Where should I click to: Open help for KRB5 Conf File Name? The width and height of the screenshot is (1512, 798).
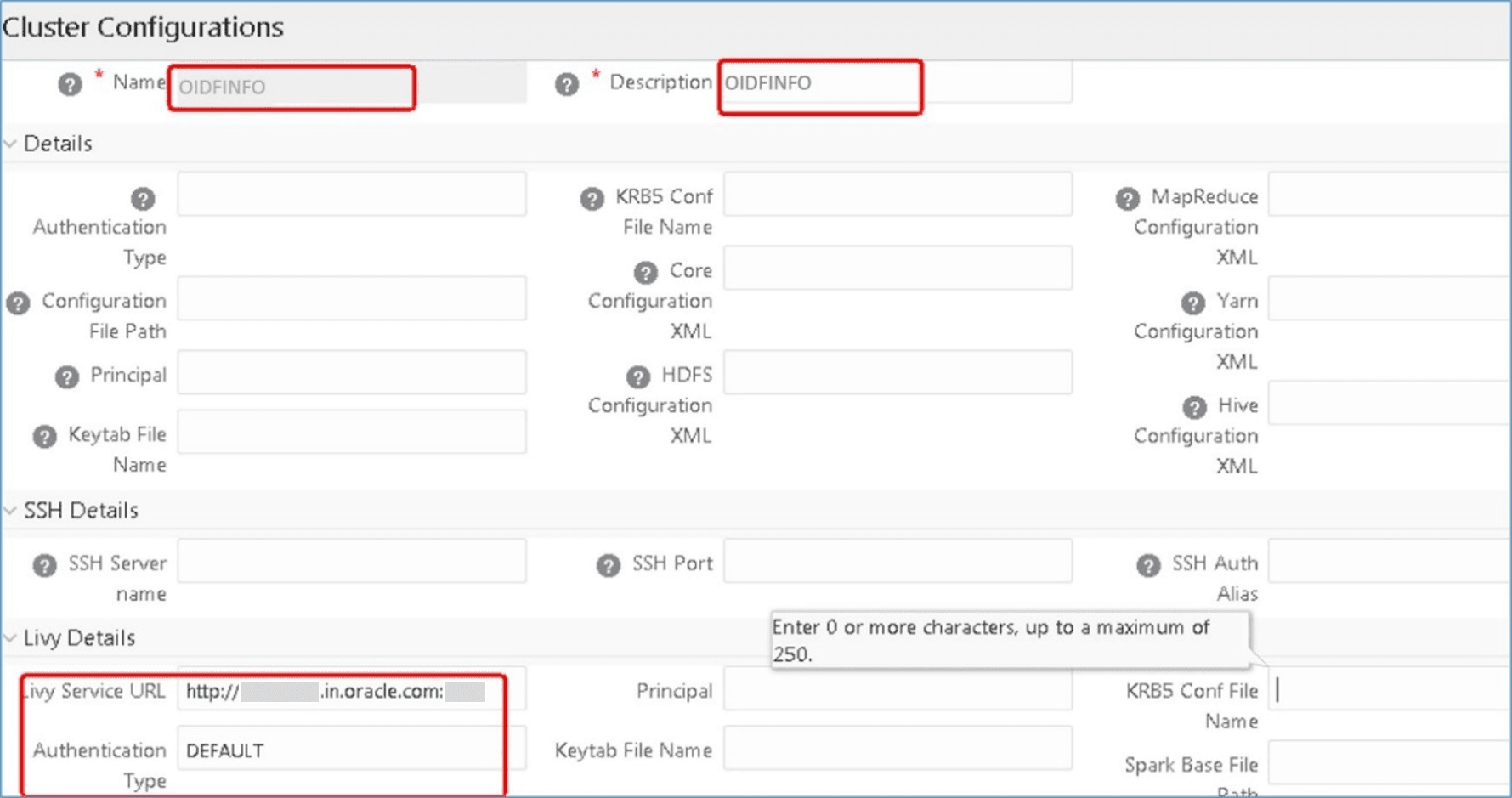[592, 198]
